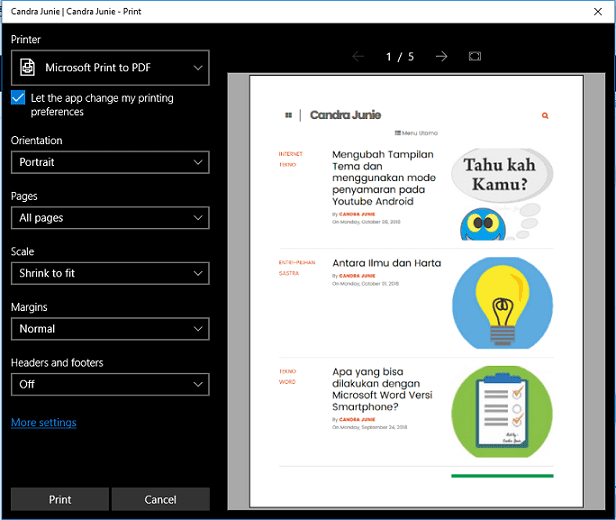
Task: Click the Scale label
Action: [22, 252]
